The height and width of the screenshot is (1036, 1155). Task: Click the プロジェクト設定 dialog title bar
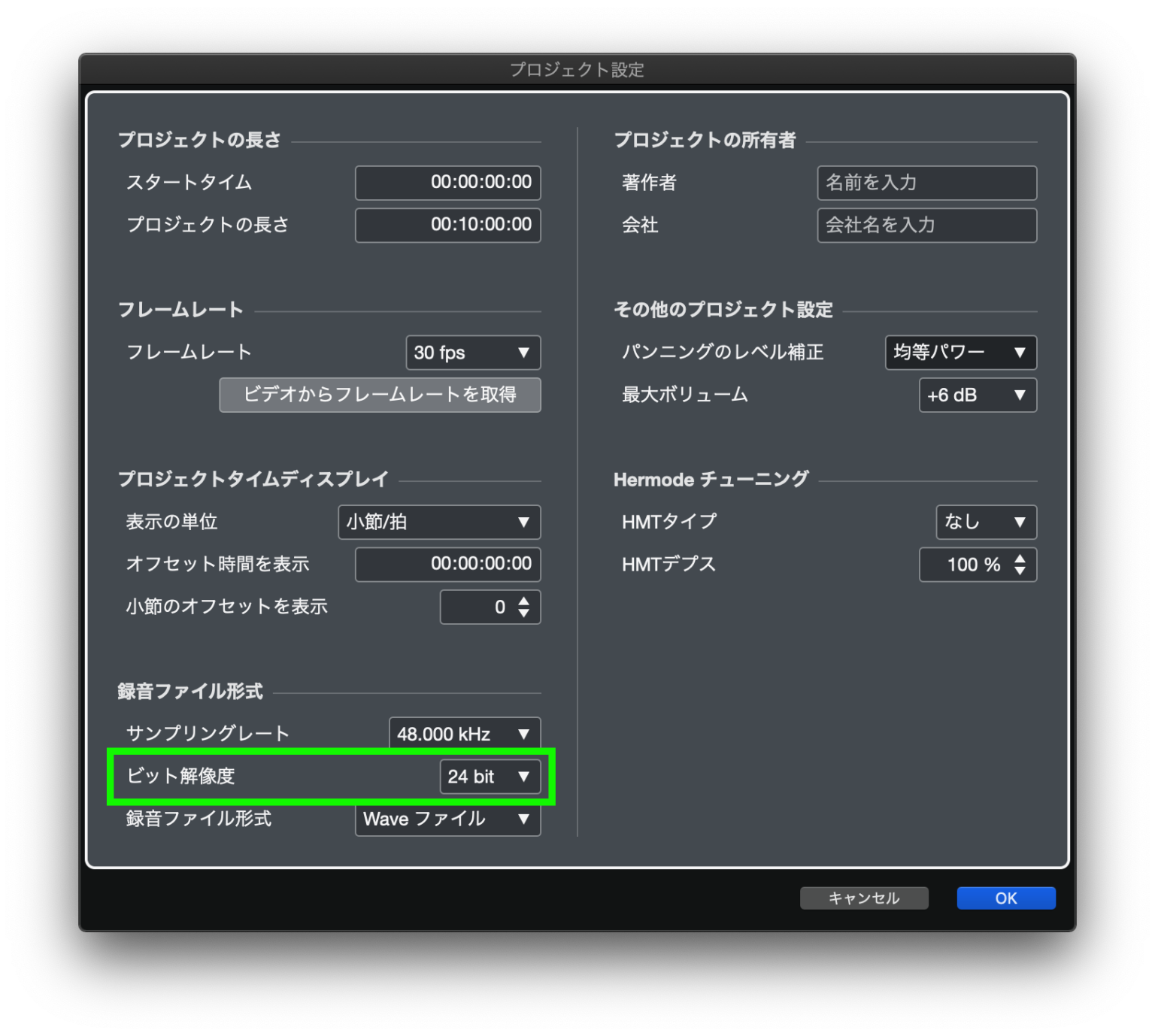point(577,70)
